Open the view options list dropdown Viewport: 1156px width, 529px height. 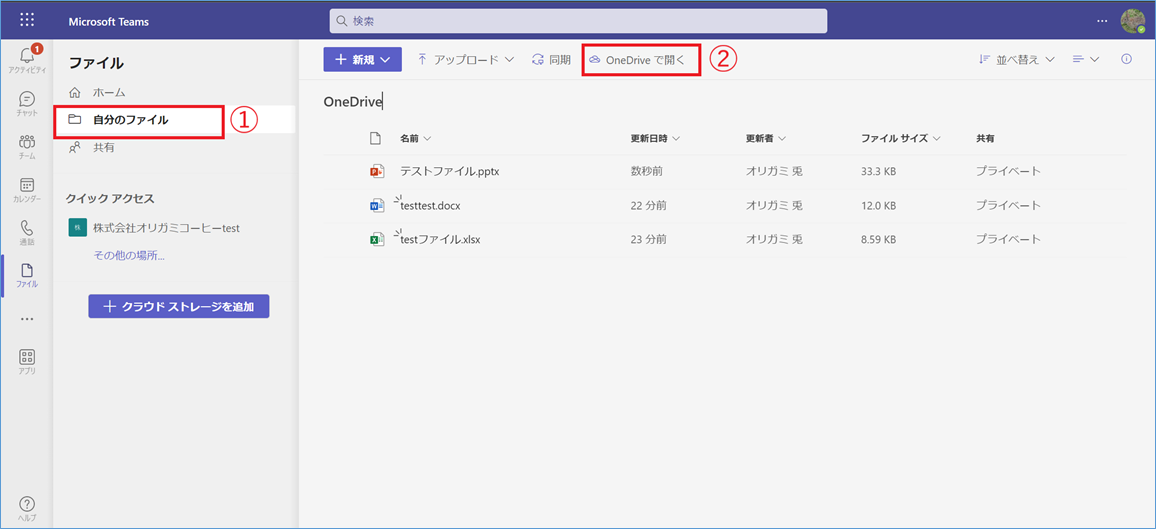click(x=1086, y=60)
